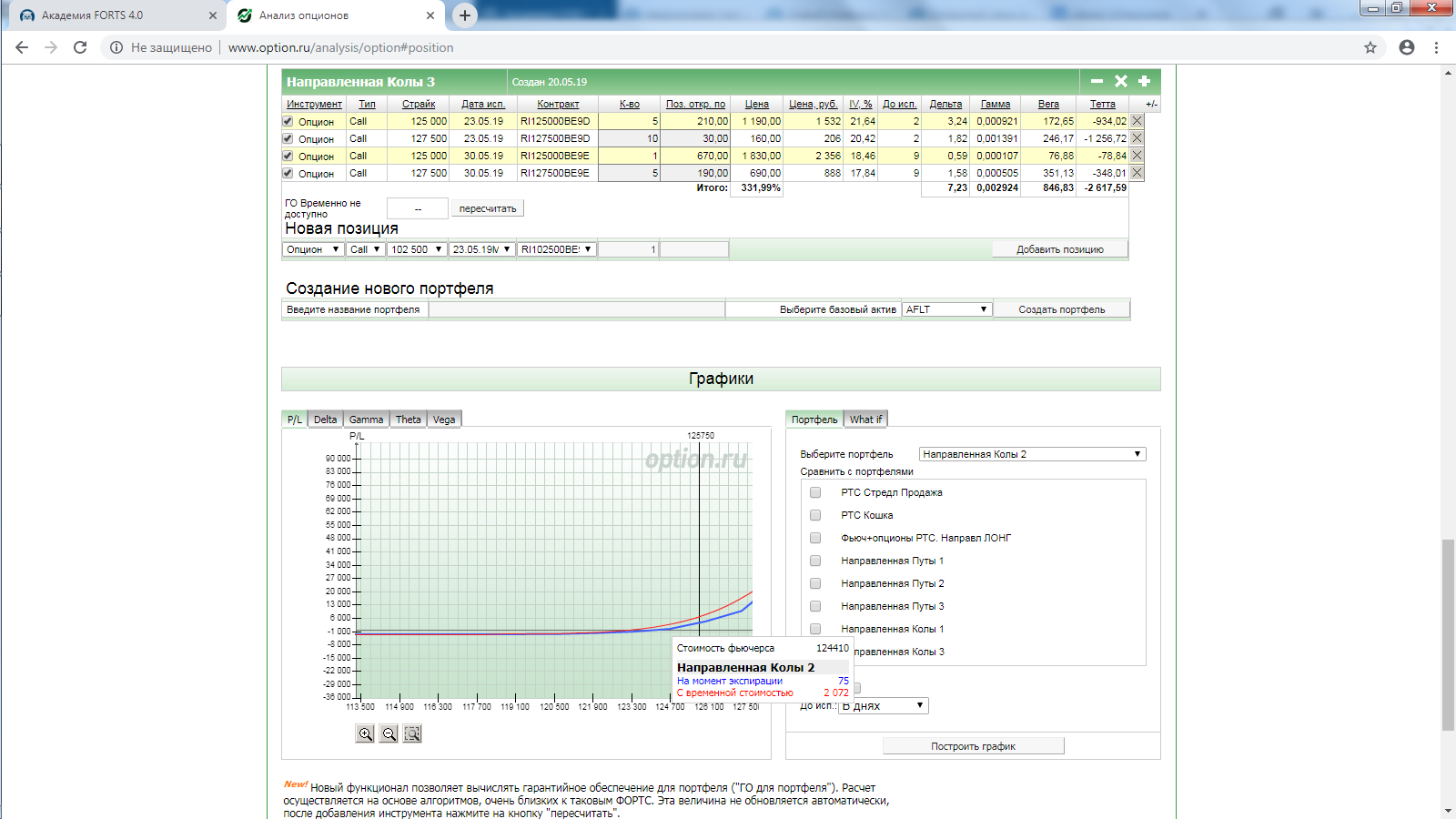Switch to the Gamma chart tab
The height and width of the screenshot is (819, 1456).
[366, 420]
